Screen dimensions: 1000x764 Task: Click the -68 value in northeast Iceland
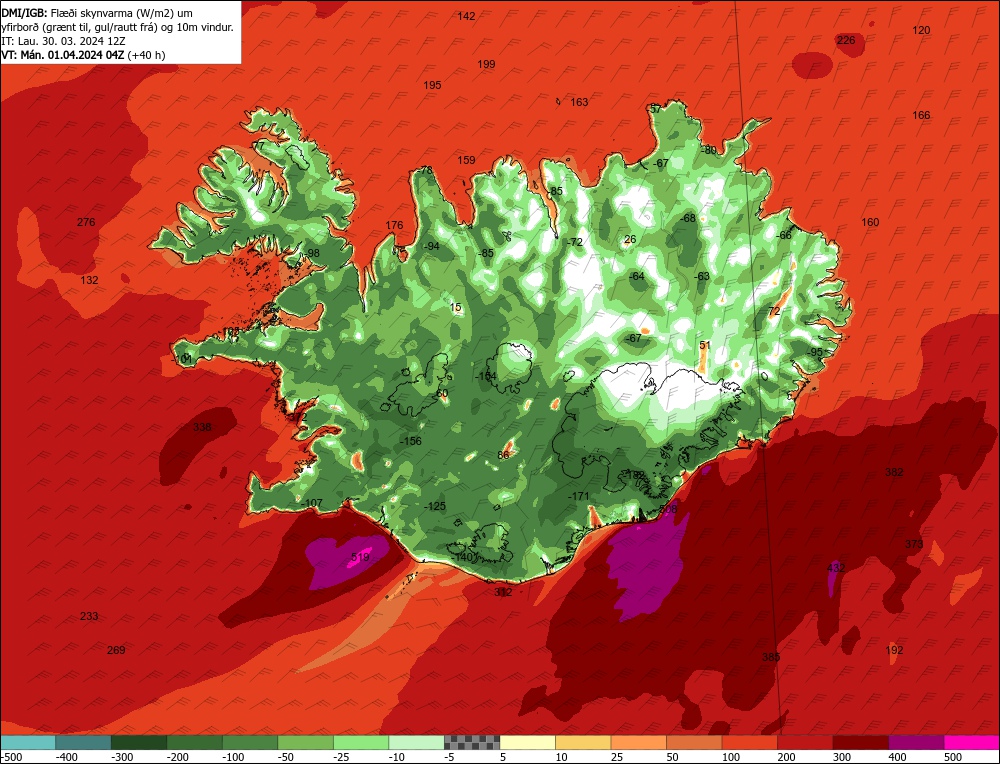click(688, 218)
